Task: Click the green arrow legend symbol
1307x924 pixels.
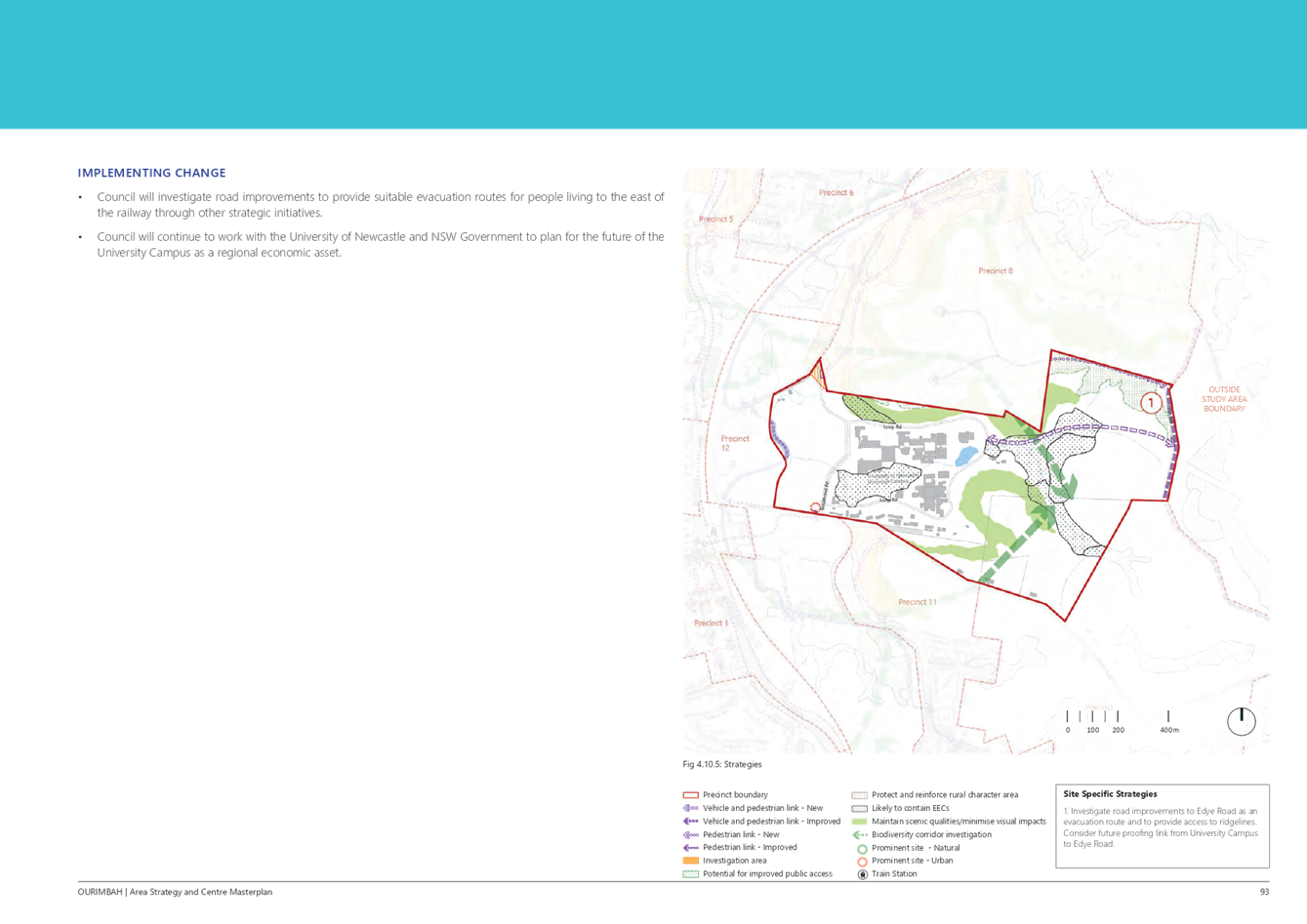Action: [860, 835]
